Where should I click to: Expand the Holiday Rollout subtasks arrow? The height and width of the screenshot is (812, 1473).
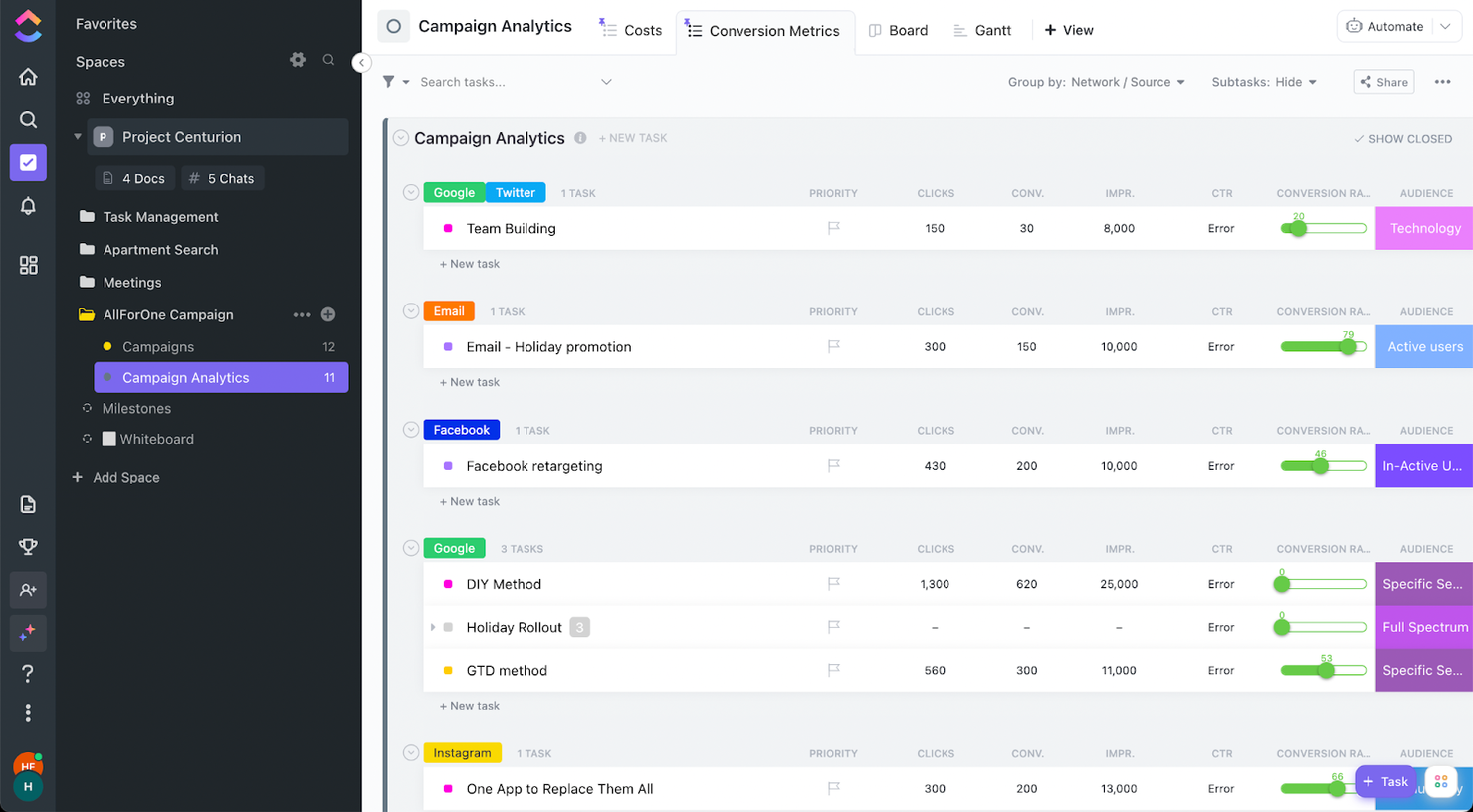(433, 627)
